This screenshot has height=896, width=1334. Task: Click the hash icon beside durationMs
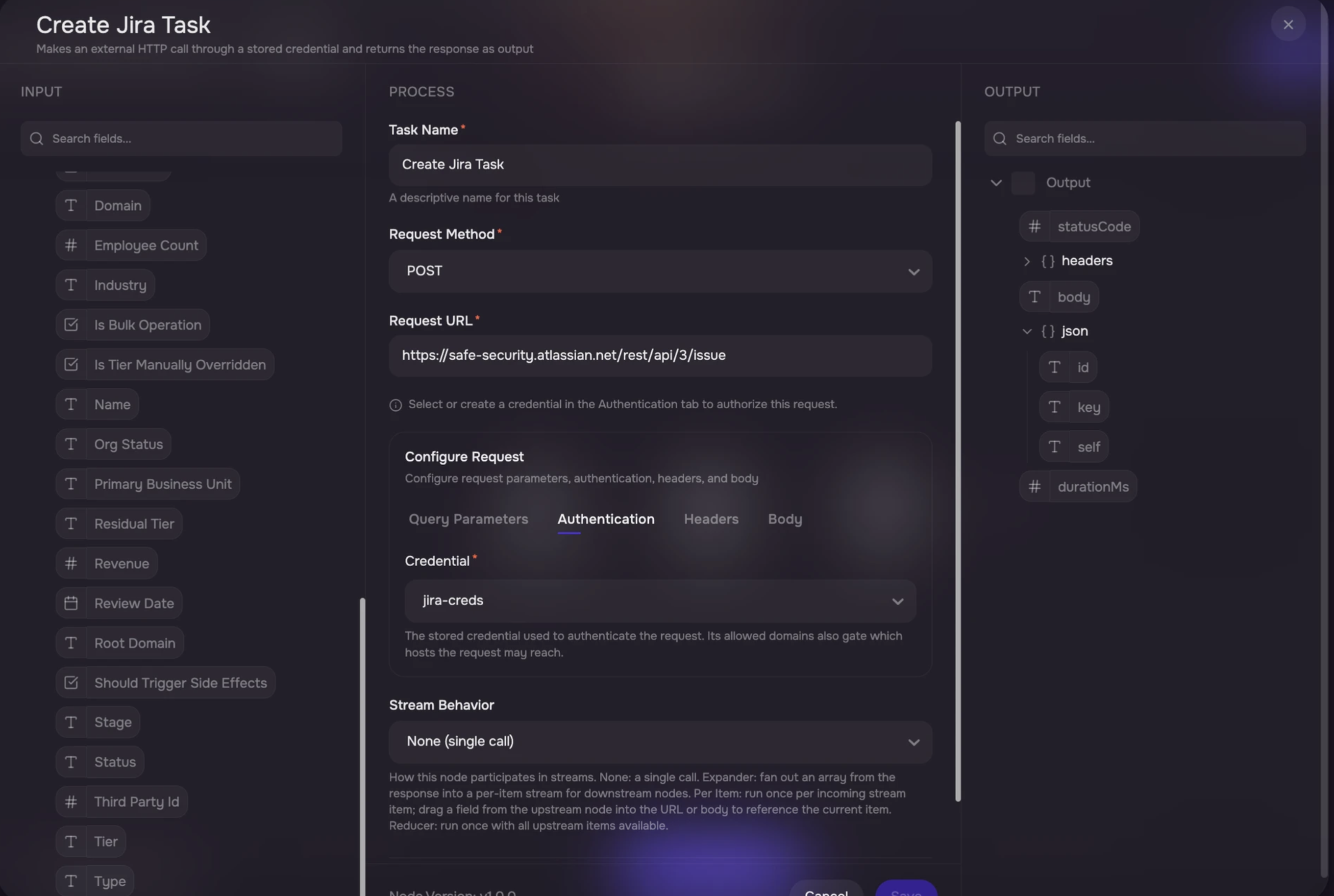[1034, 486]
